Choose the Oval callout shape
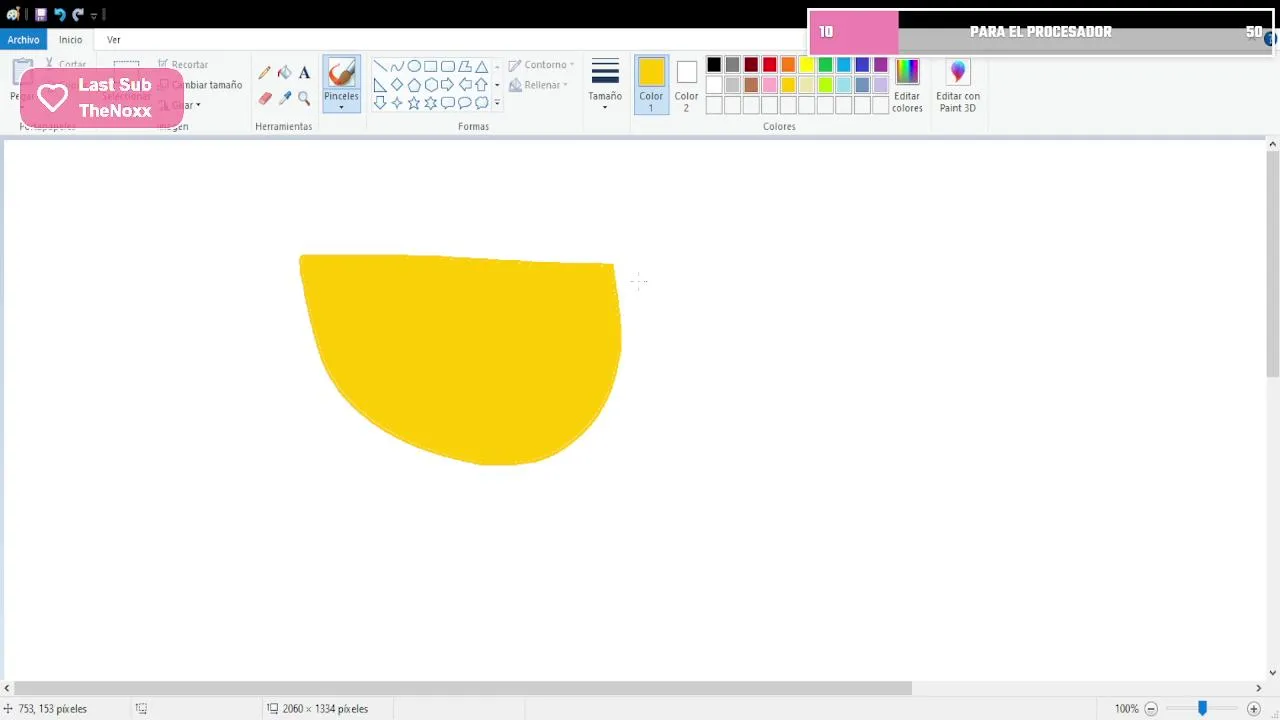This screenshot has width=1280, height=720. click(465, 102)
